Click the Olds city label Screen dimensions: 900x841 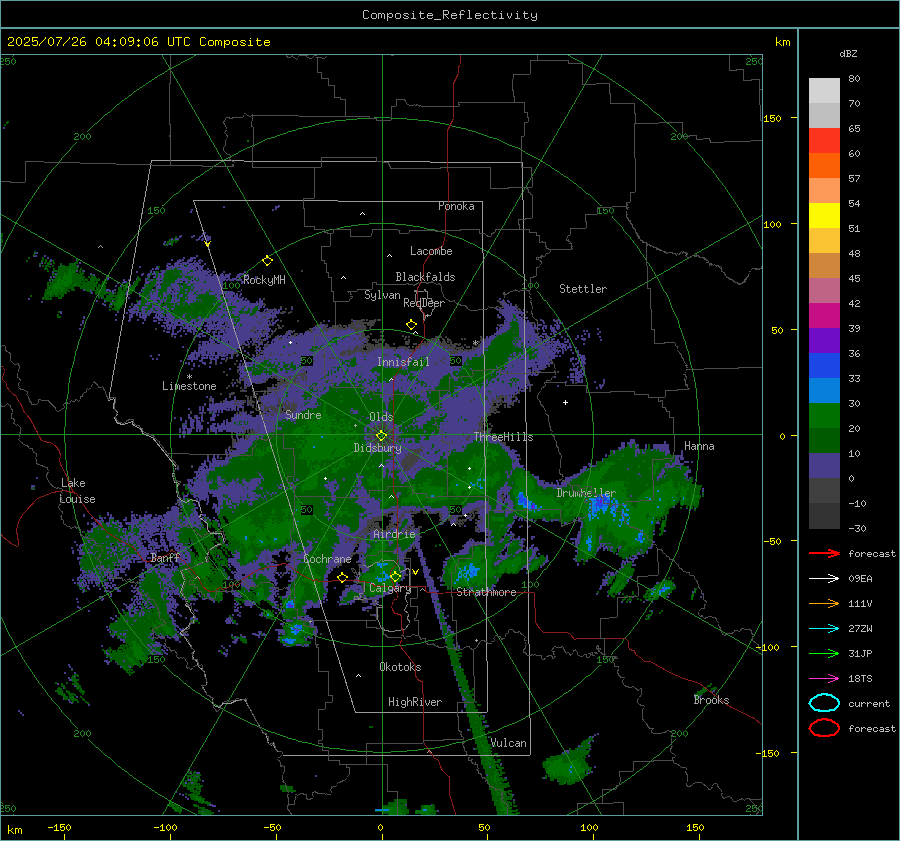381,417
